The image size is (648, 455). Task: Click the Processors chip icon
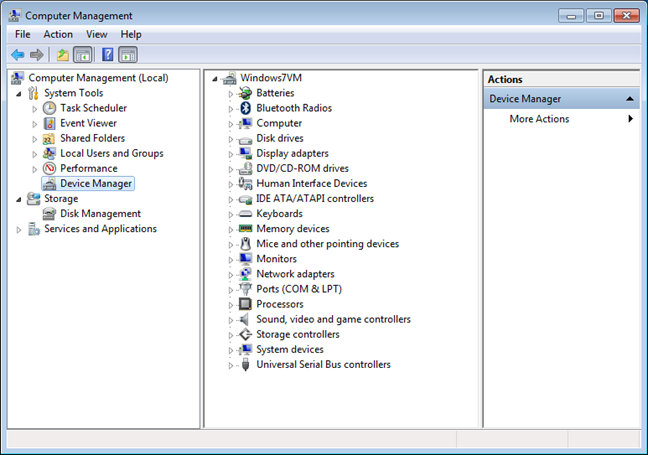(245, 304)
